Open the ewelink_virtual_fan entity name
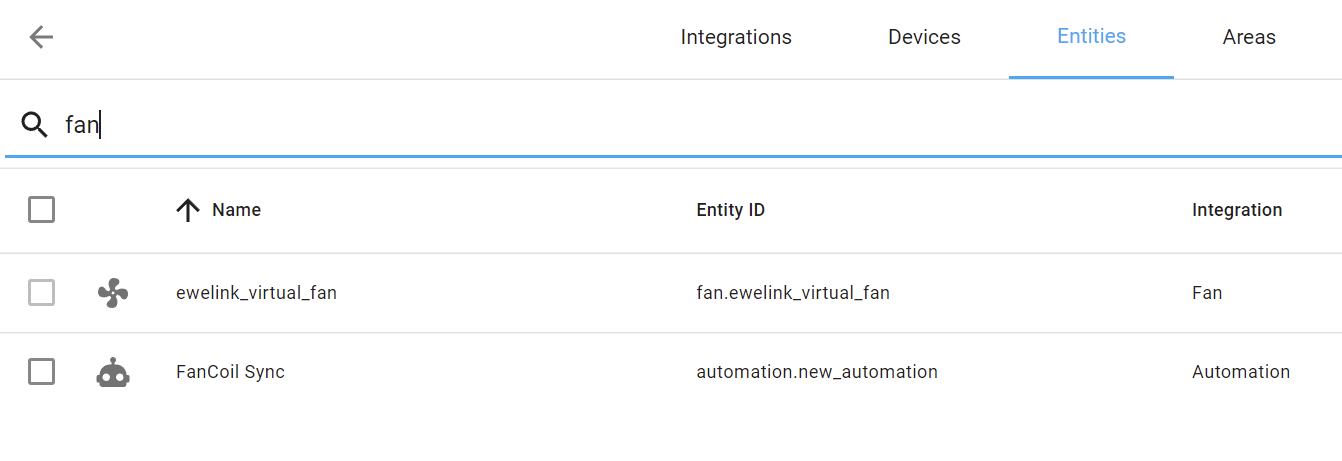 pyautogui.click(x=256, y=293)
